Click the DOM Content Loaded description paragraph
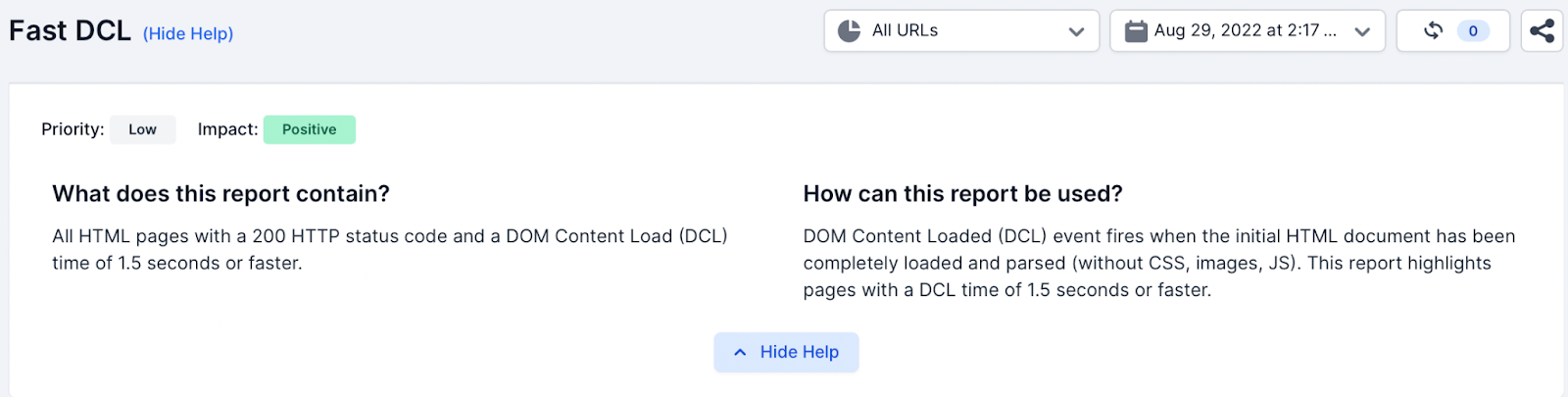This screenshot has width=1568, height=397. 1159,263
